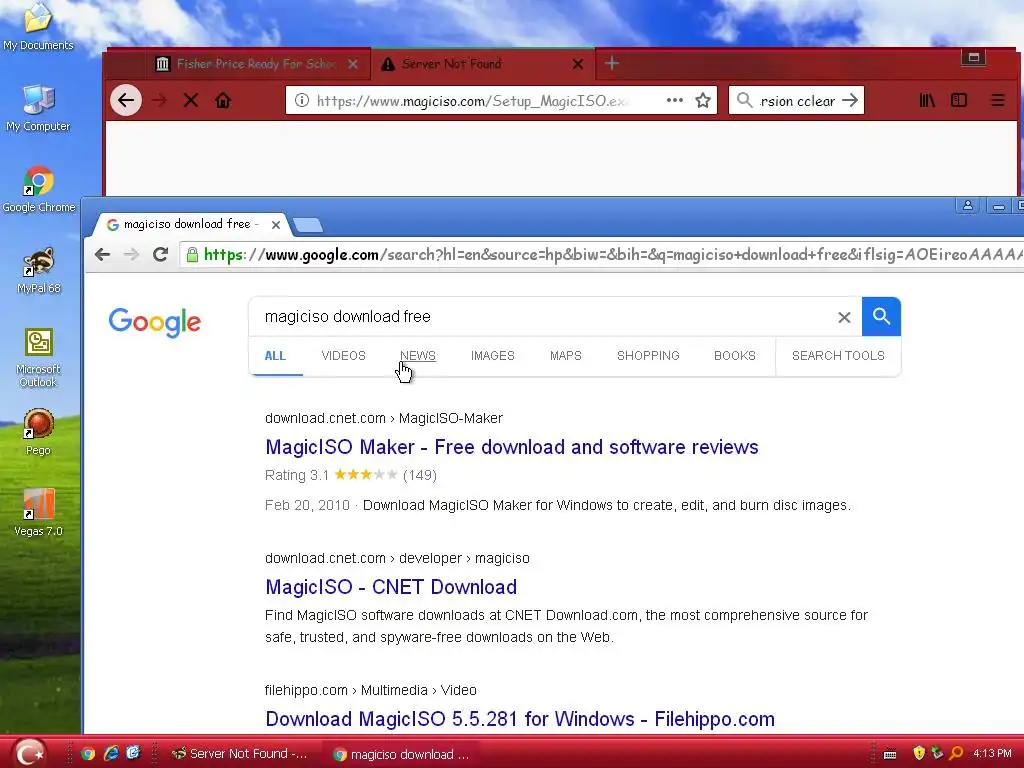This screenshot has width=1024, height=768.
Task: Open new tab button in Chrome window
Action: pos(308,225)
